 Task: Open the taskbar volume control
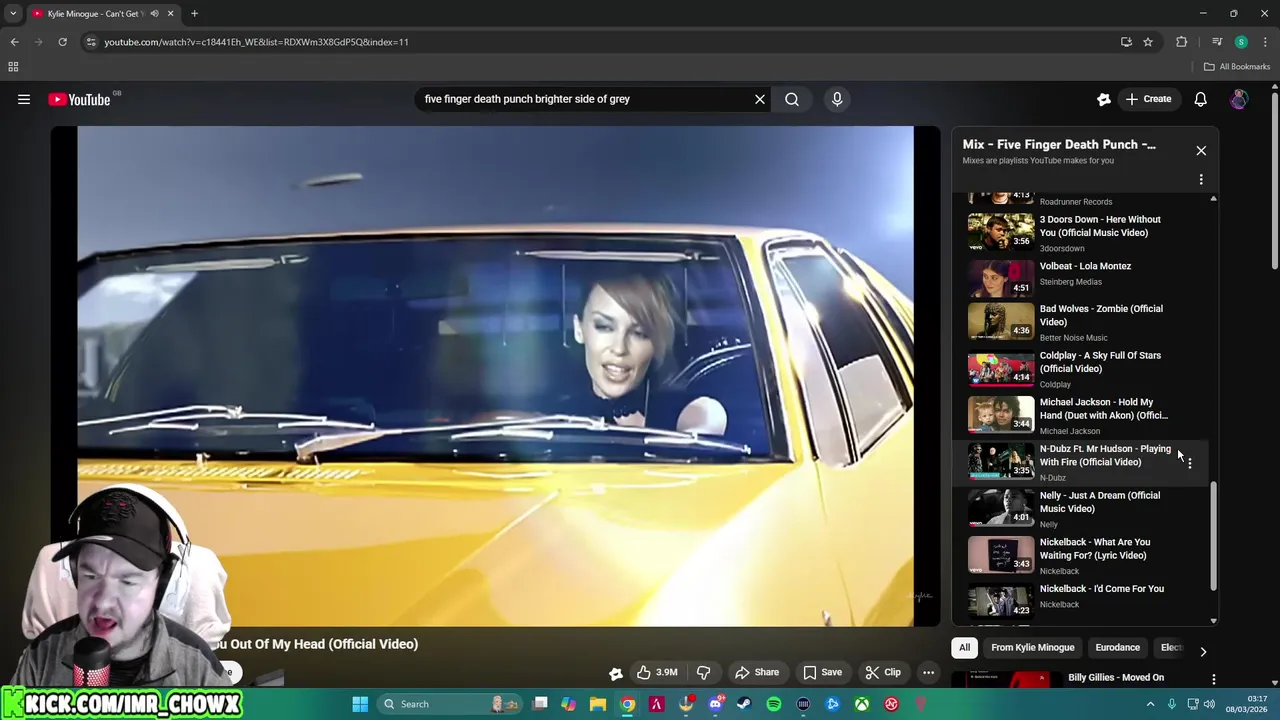(1209, 704)
